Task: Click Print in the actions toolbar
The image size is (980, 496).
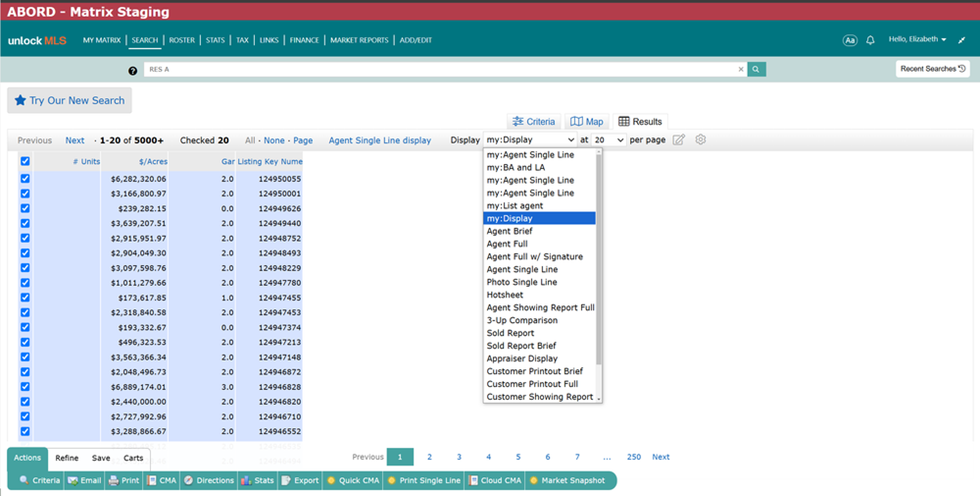Action: coord(124,480)
